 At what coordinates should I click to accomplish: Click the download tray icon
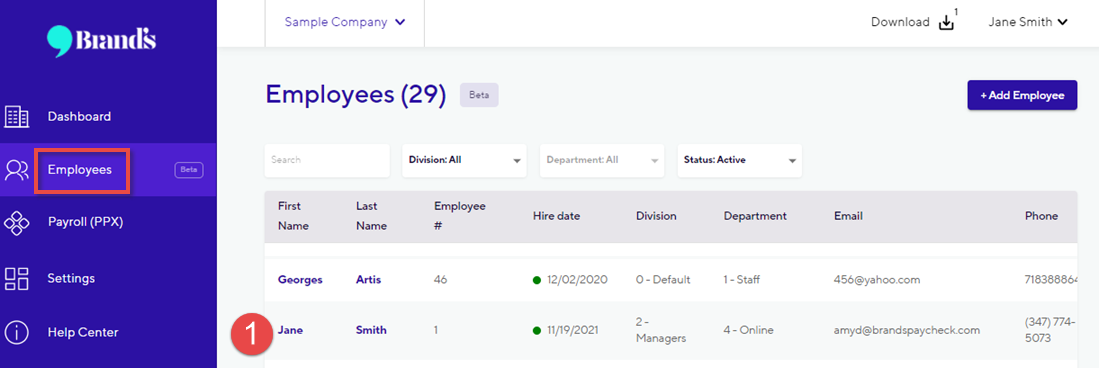[x=946, y=22]
